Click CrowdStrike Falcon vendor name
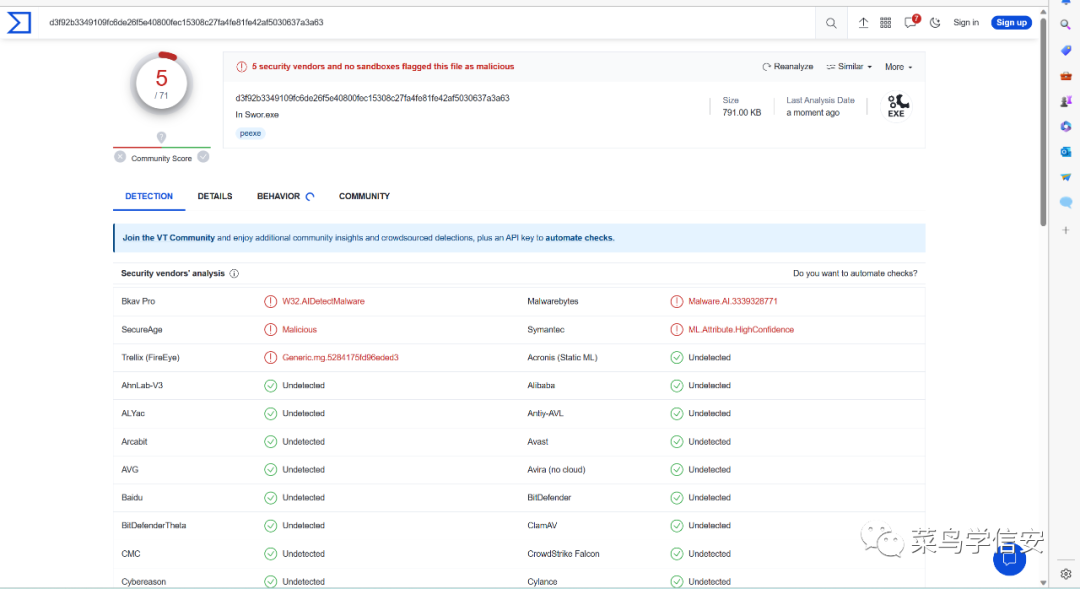The image size is (1080, 589). 563,554
